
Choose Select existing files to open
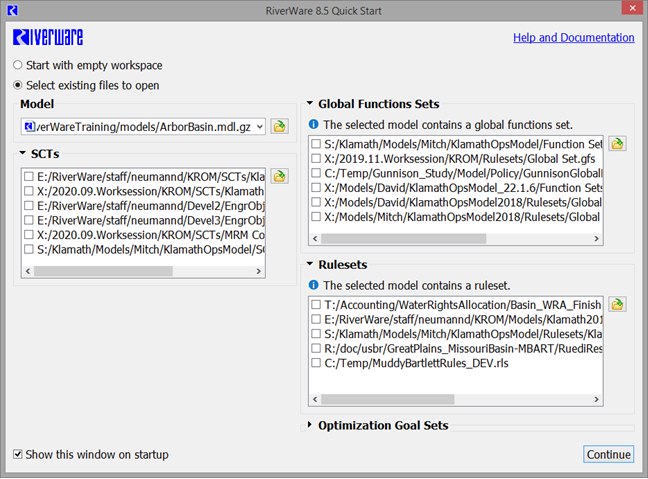click(x=19, y=86)
